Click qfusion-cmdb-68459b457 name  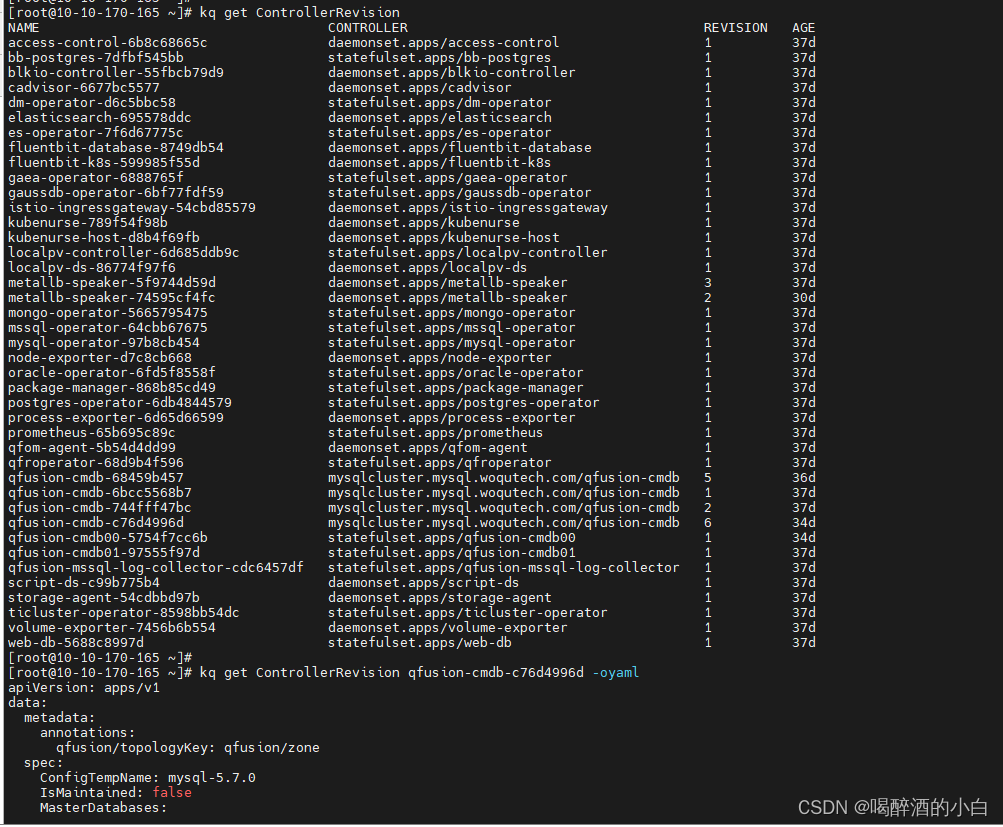click(x=96, y=478)
